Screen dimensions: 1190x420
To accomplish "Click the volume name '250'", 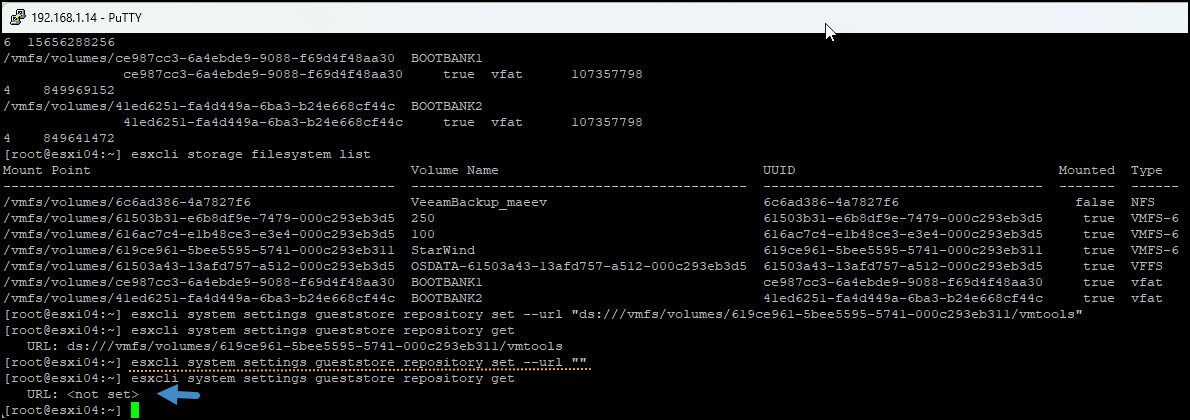I will pos(423,218).
